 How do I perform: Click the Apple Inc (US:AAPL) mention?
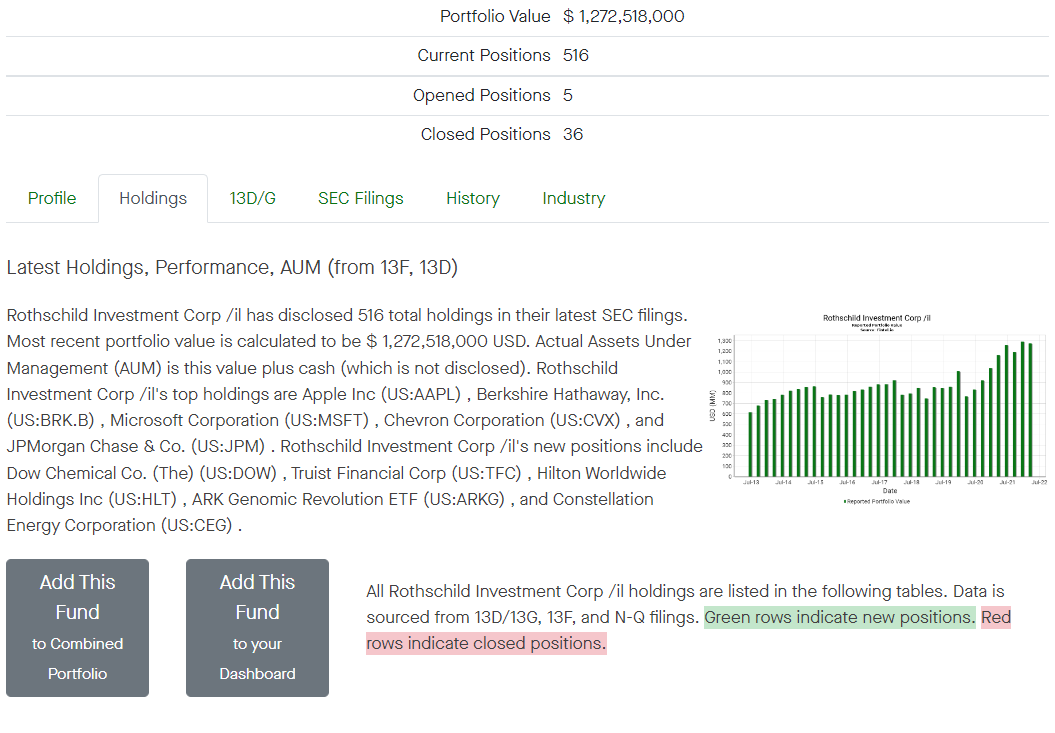(x=381, y=394)
